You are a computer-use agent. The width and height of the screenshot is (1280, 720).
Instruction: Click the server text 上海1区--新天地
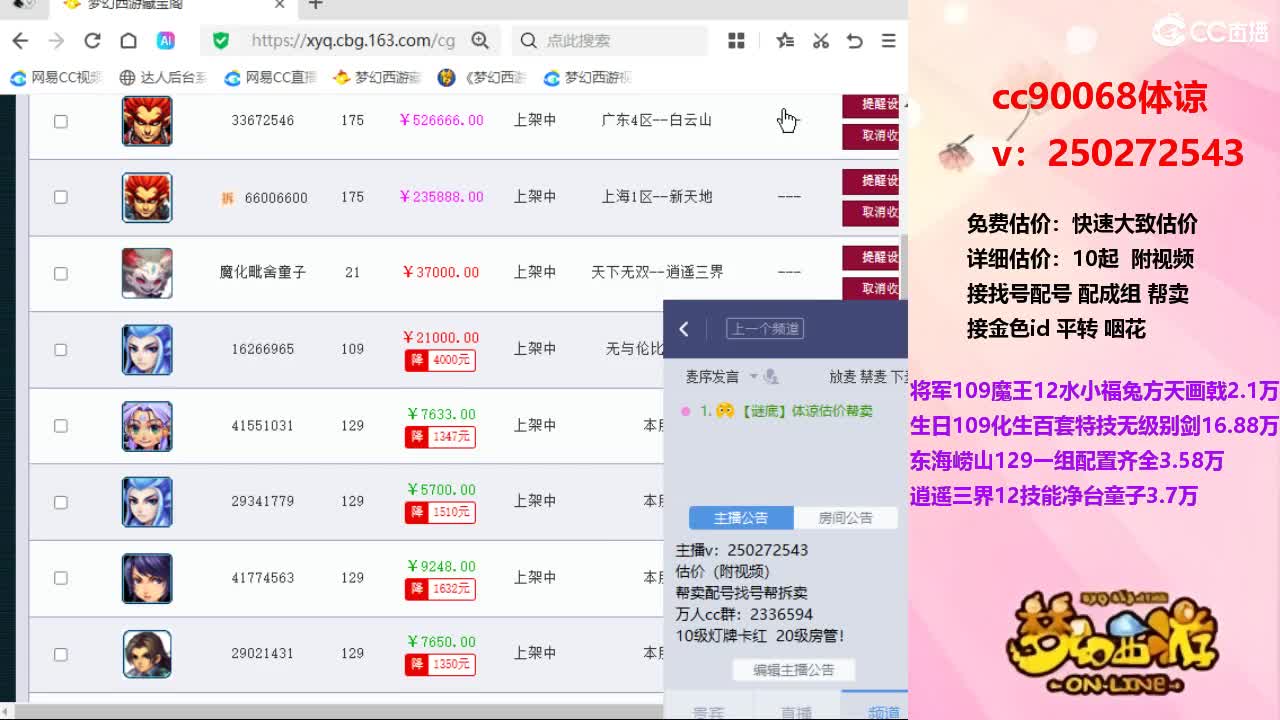(656, 197)
